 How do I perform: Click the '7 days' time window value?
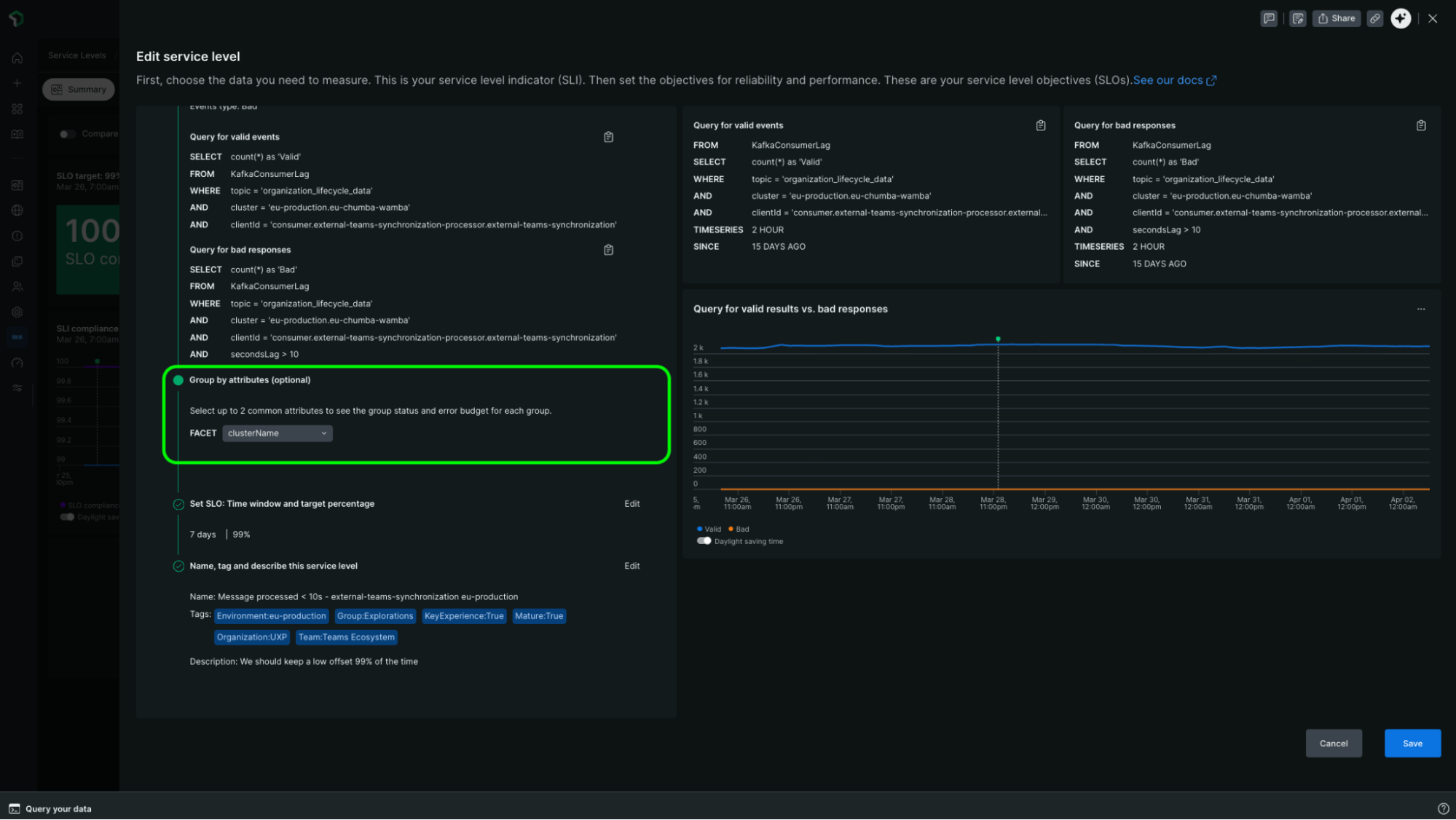click(203, 535)
